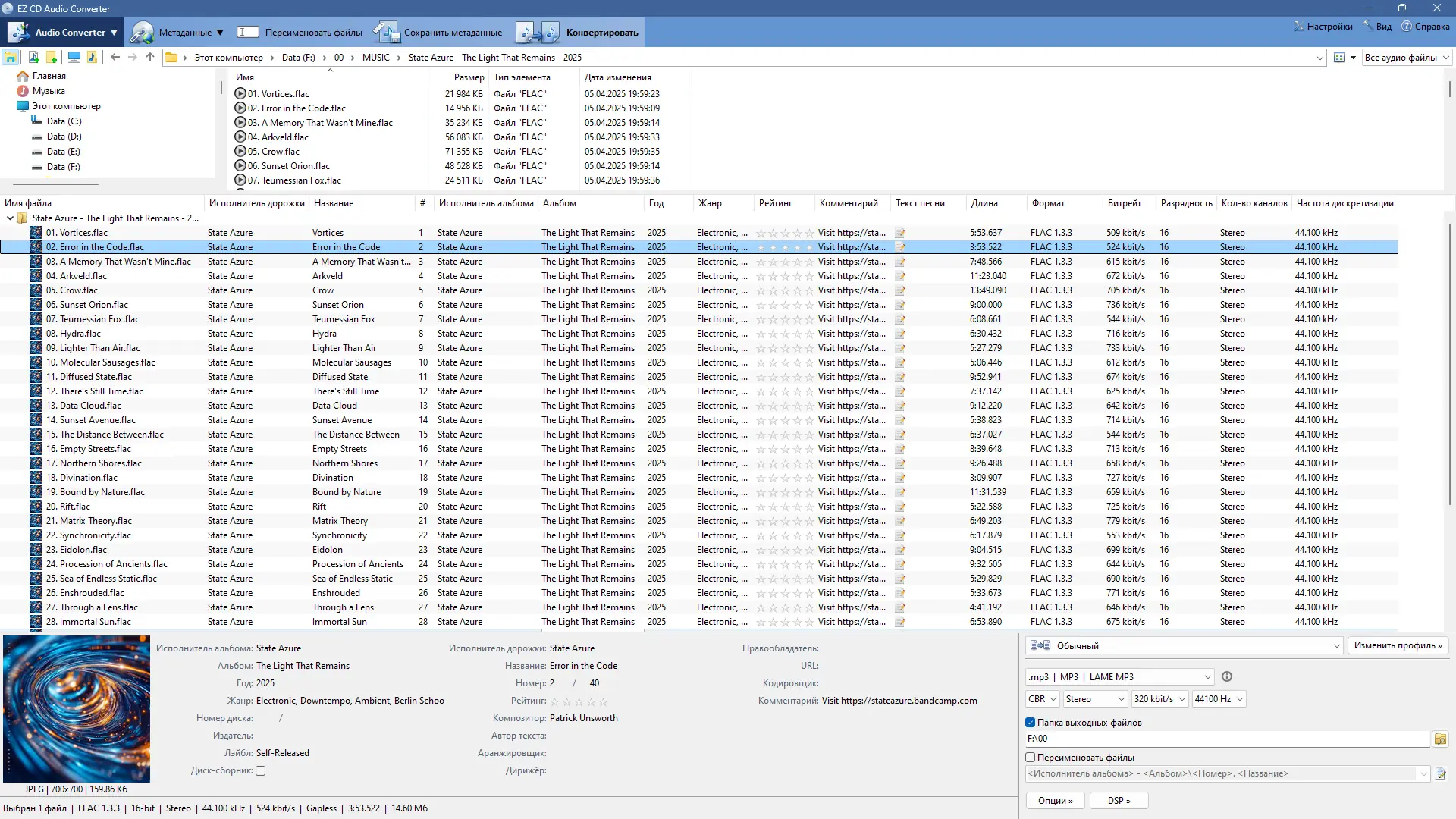
Task: Uncheck the Папка выходных файлов checkbox
Action: tap(1030, 723)
